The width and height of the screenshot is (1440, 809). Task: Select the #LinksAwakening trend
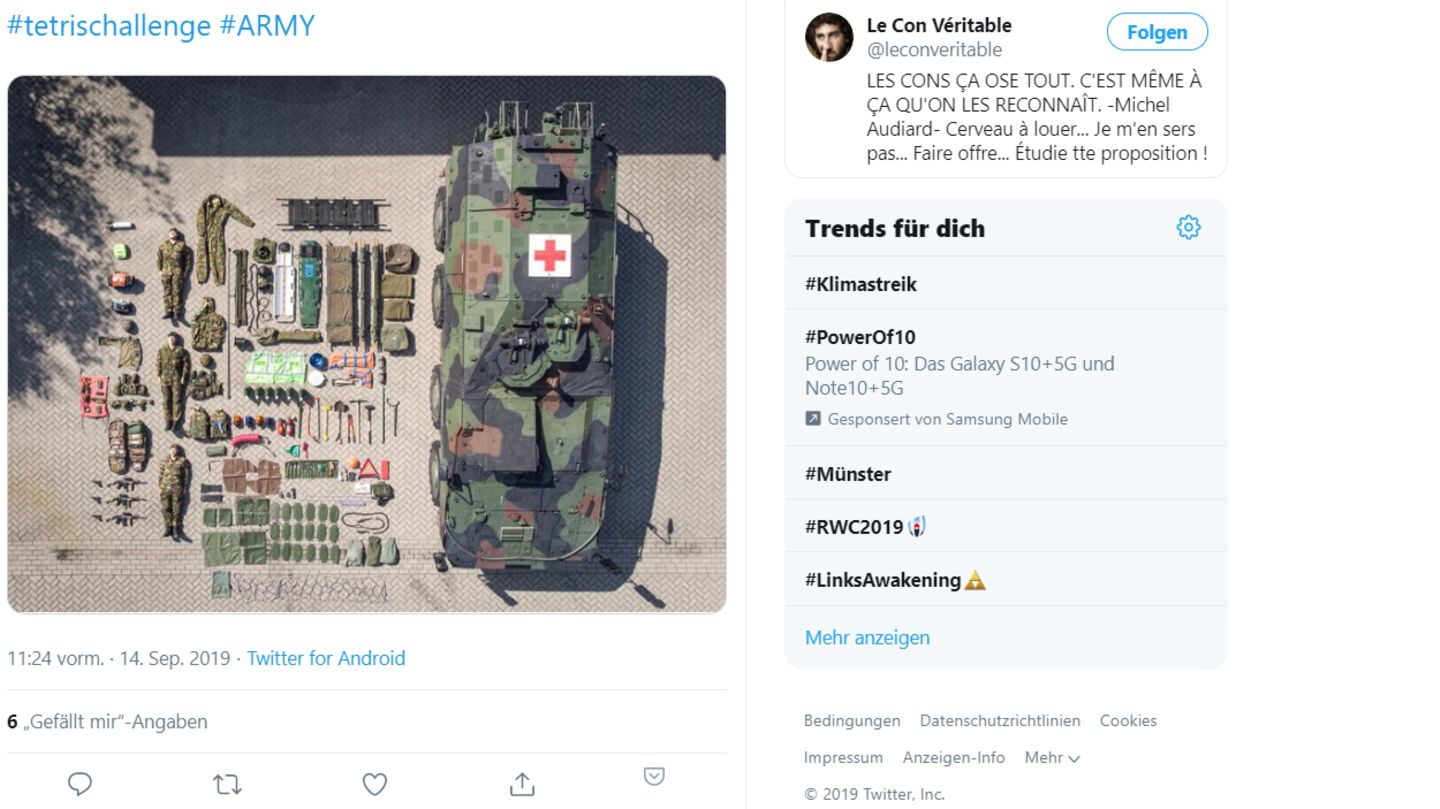883,580
